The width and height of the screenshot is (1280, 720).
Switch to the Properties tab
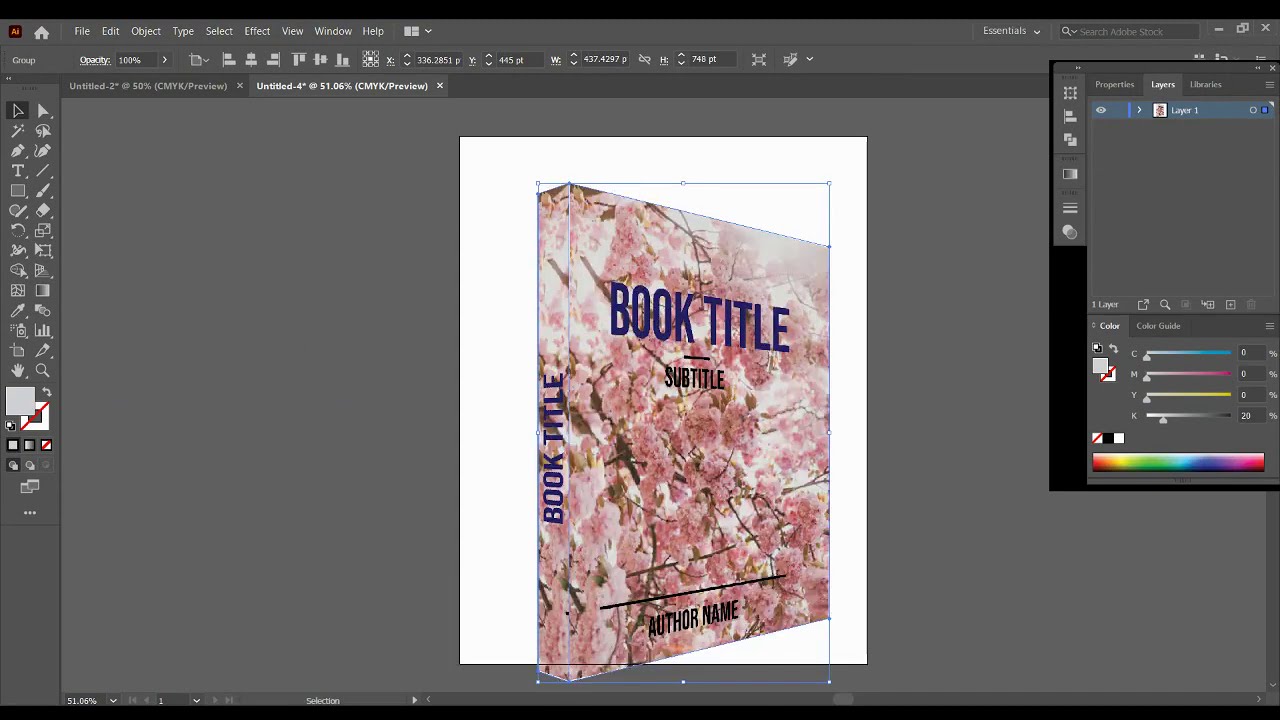[1114, 85]
